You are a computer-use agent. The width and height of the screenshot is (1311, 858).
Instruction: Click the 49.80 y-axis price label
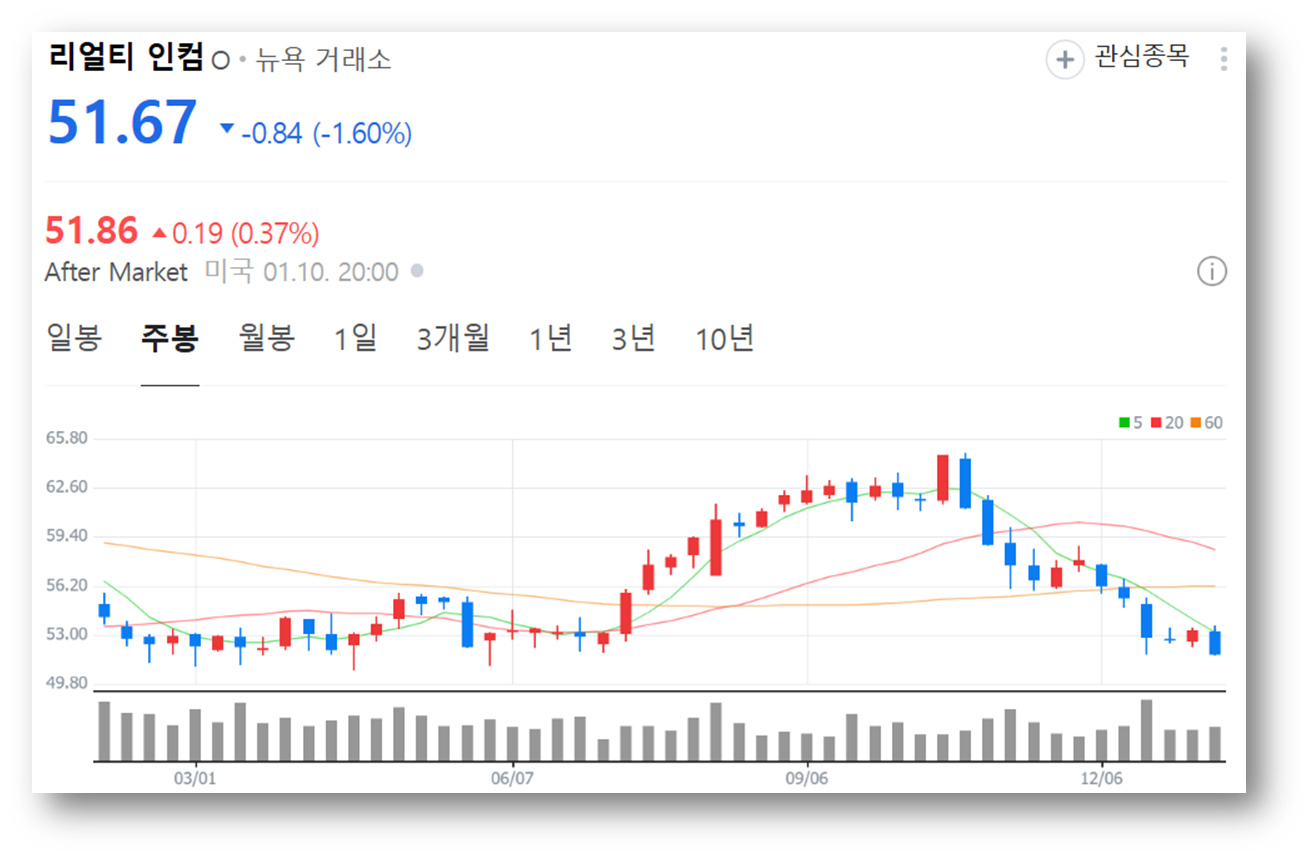[x=67, y=683]
